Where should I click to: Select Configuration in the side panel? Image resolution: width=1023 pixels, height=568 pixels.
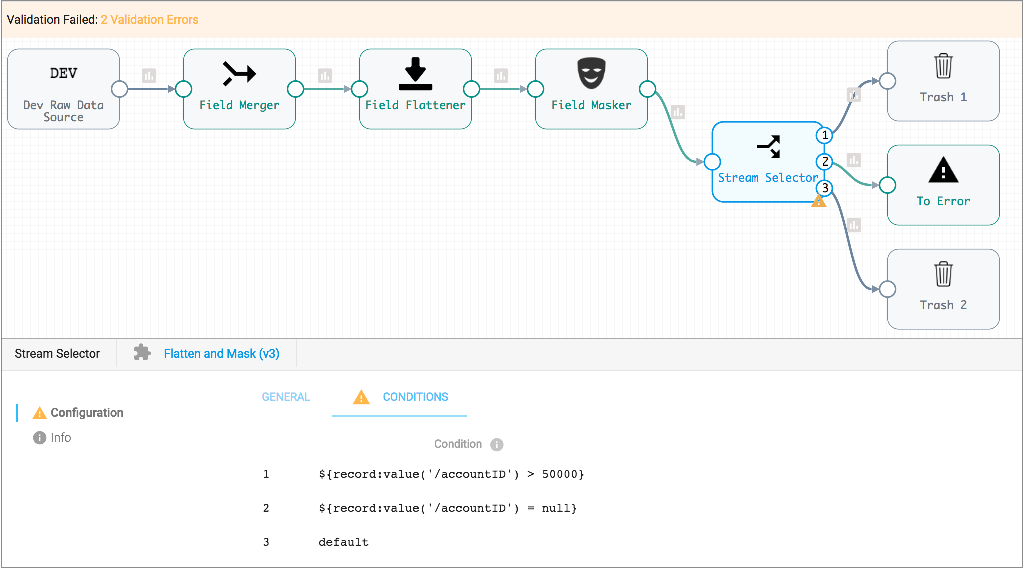click(87, 413)
